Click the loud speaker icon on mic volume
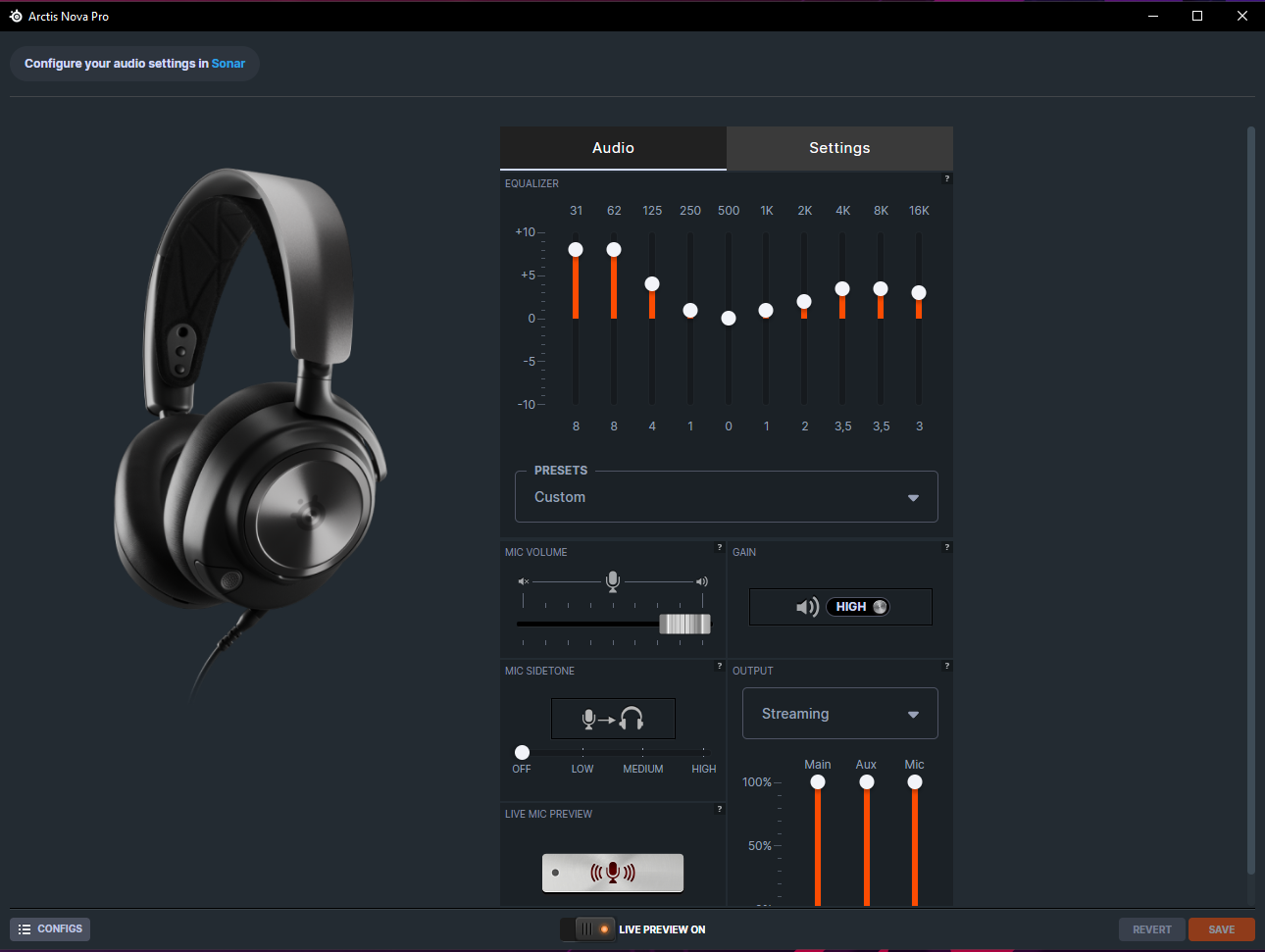Viewport: 1265px width, 952px height. (702, 581)
